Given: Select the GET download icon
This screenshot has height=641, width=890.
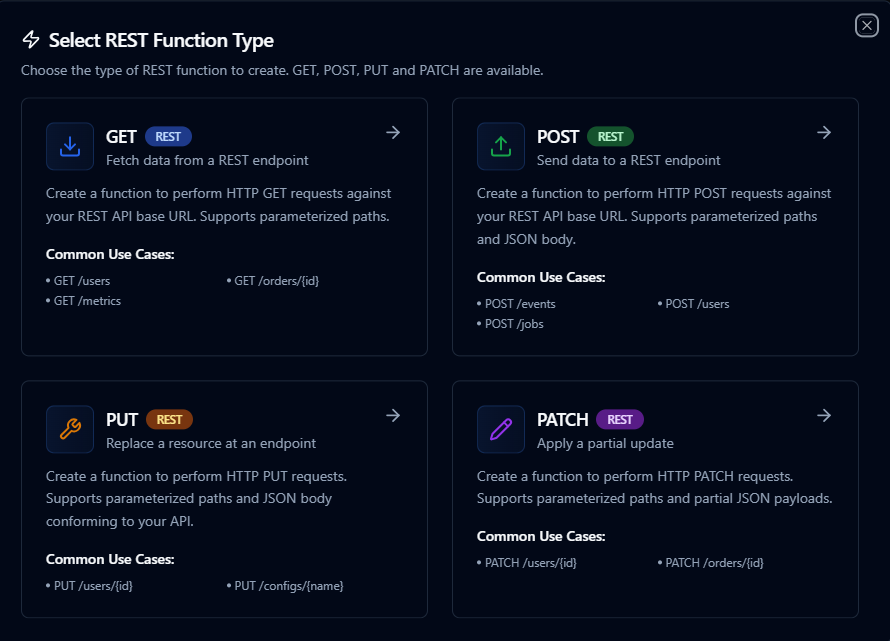Looking at the screenshot, I should click(69, 146).
